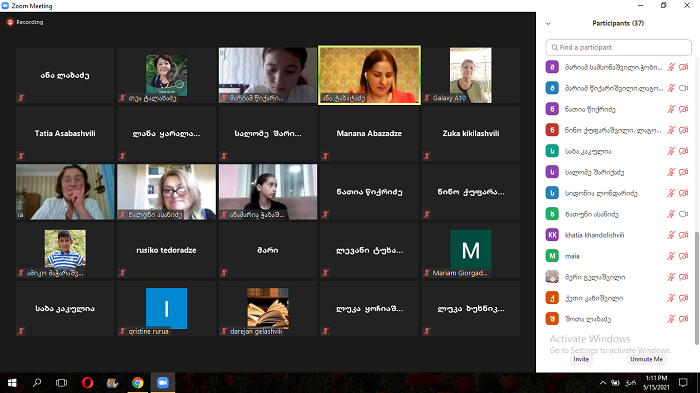Click the Invite button
This screenshot has width=700, height=393.
(581, 359)
